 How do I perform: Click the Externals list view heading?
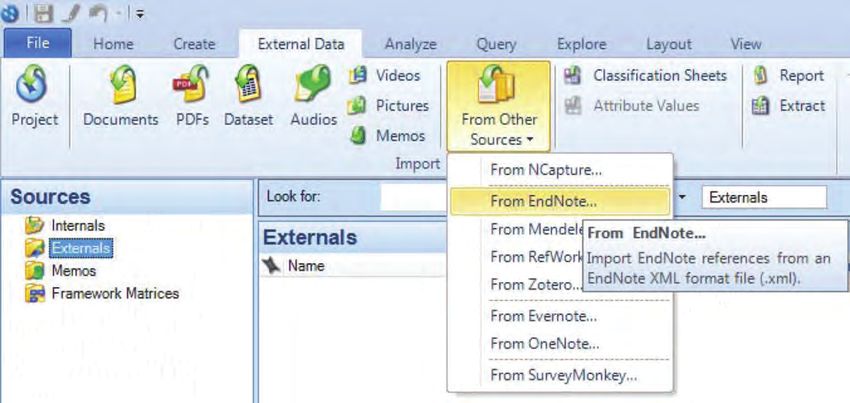click(310, 237)
